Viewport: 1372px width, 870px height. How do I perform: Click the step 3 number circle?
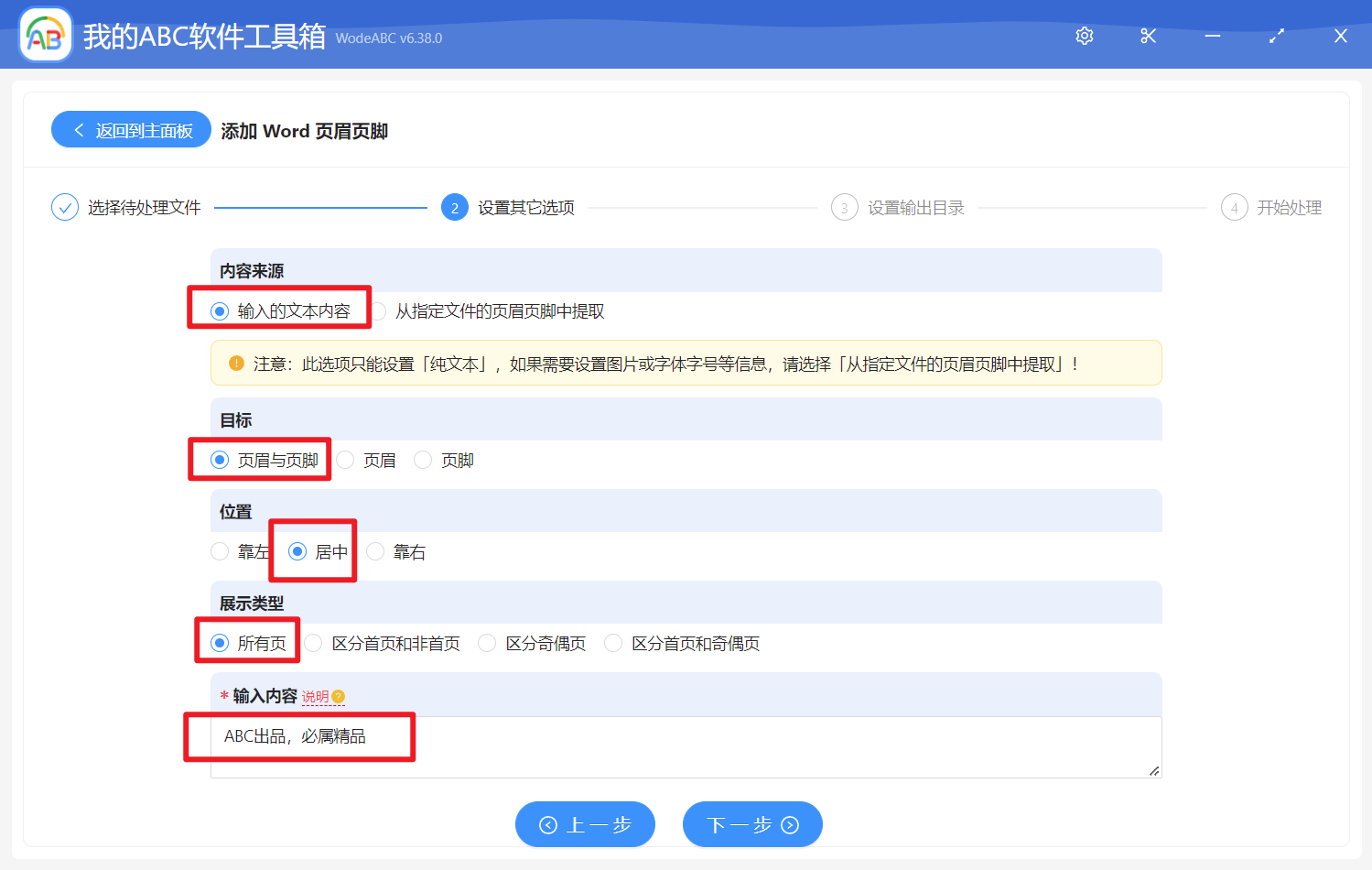[844, 208]
